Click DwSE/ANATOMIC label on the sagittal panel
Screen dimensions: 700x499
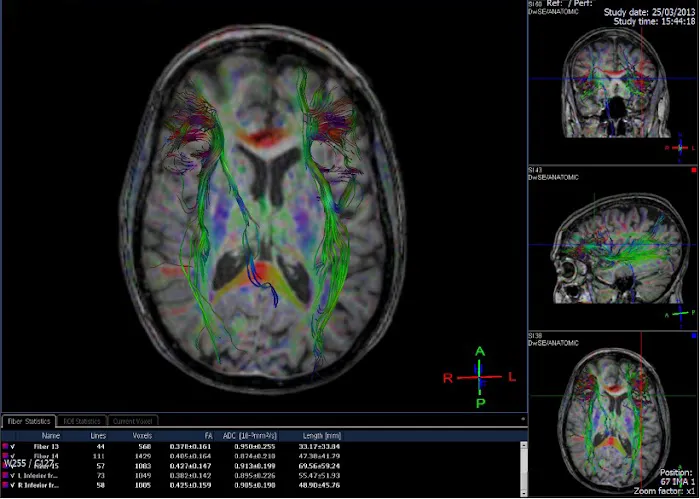tap(553, 177)
